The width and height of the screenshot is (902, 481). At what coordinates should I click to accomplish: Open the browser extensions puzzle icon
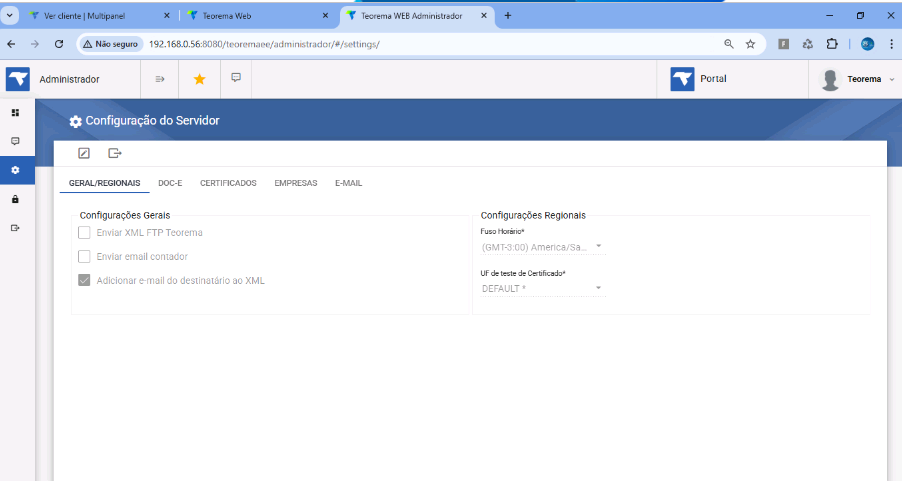coord(832,44)
